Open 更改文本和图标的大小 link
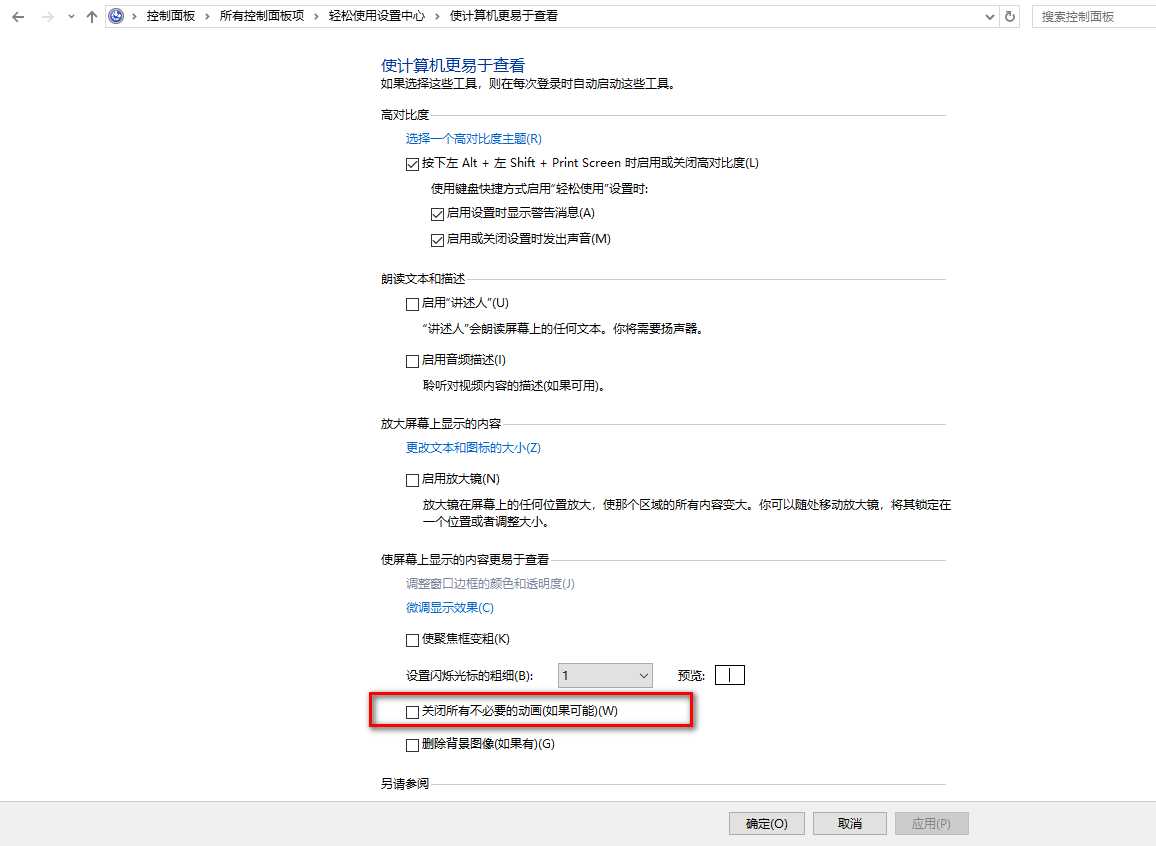 coord(471,448)
